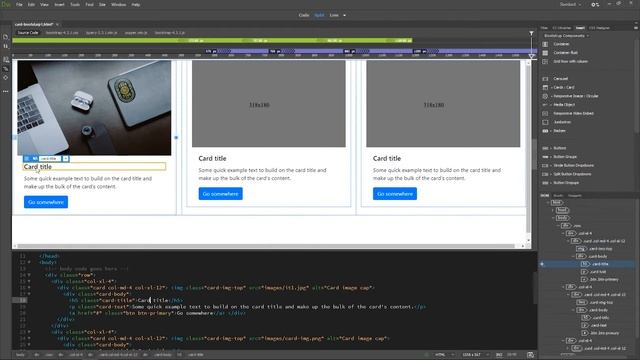Click the green media query bar
This screenshot has width=640, height=360.
pos(212,40)
